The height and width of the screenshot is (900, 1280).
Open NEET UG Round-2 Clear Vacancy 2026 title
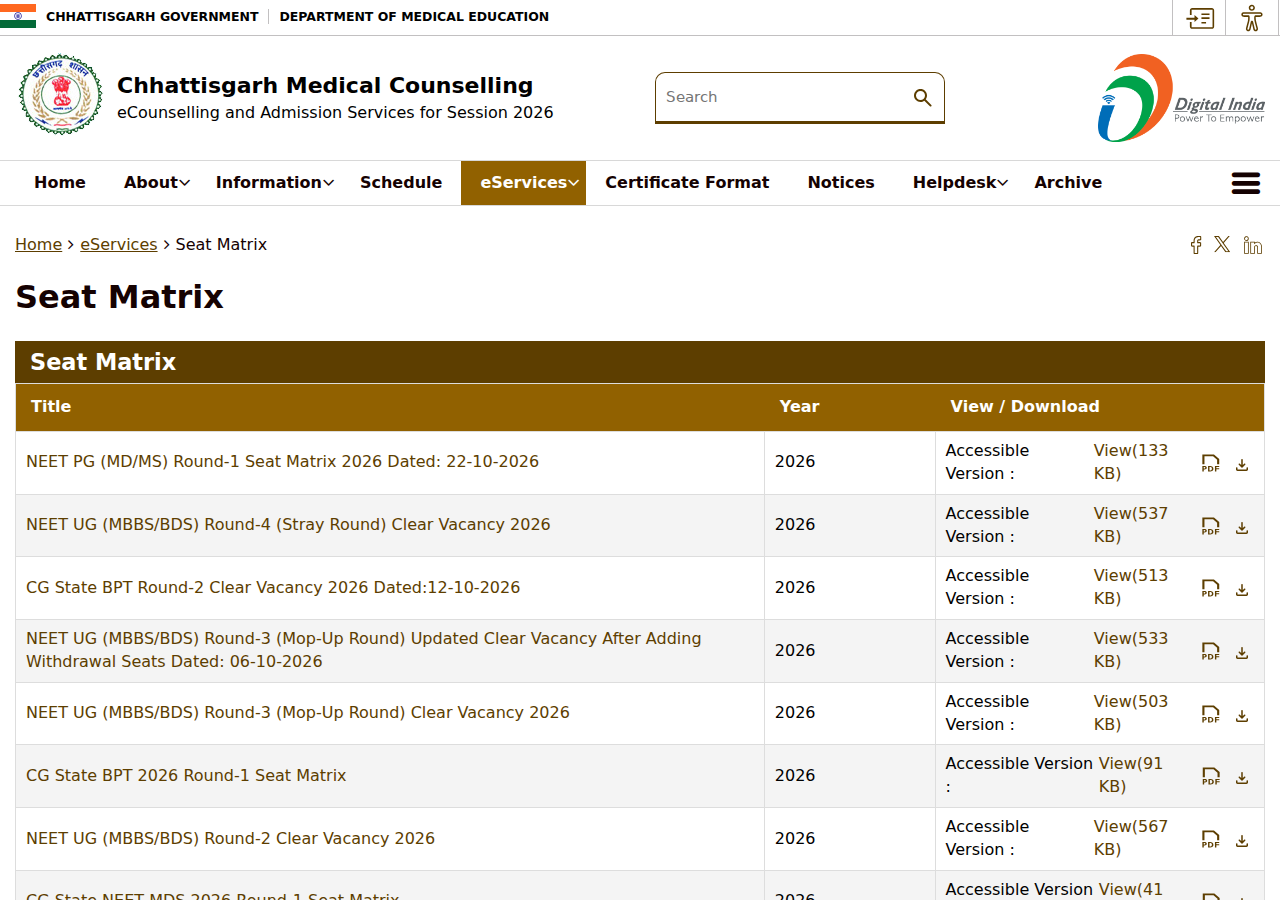tap(230, 839)
